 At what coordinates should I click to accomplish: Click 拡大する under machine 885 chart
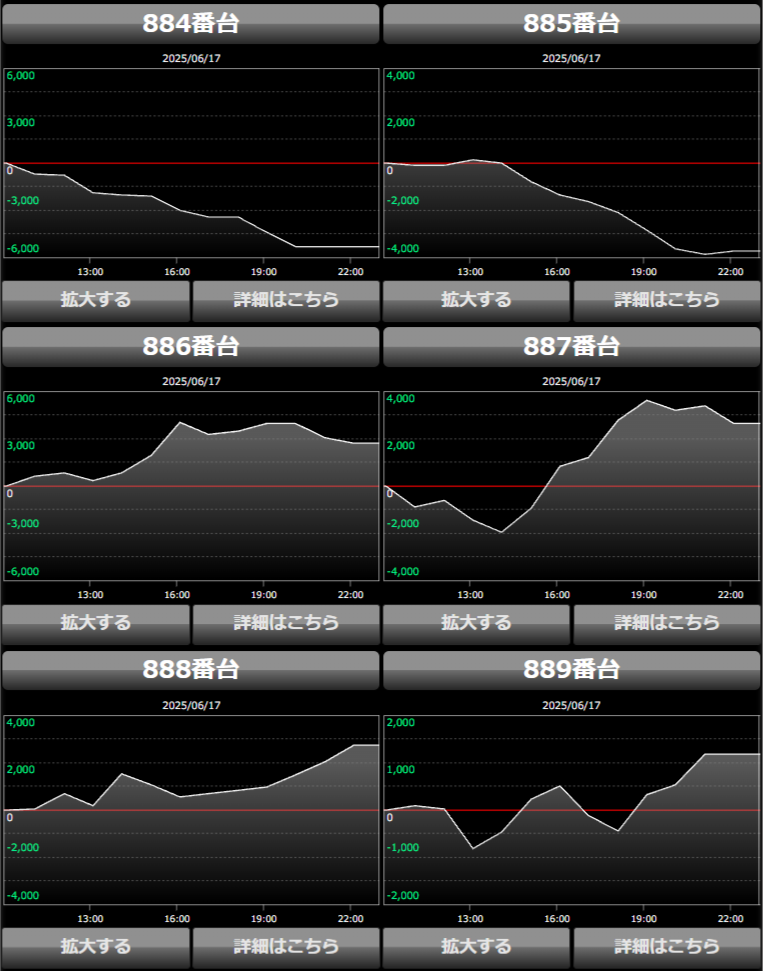476,301
